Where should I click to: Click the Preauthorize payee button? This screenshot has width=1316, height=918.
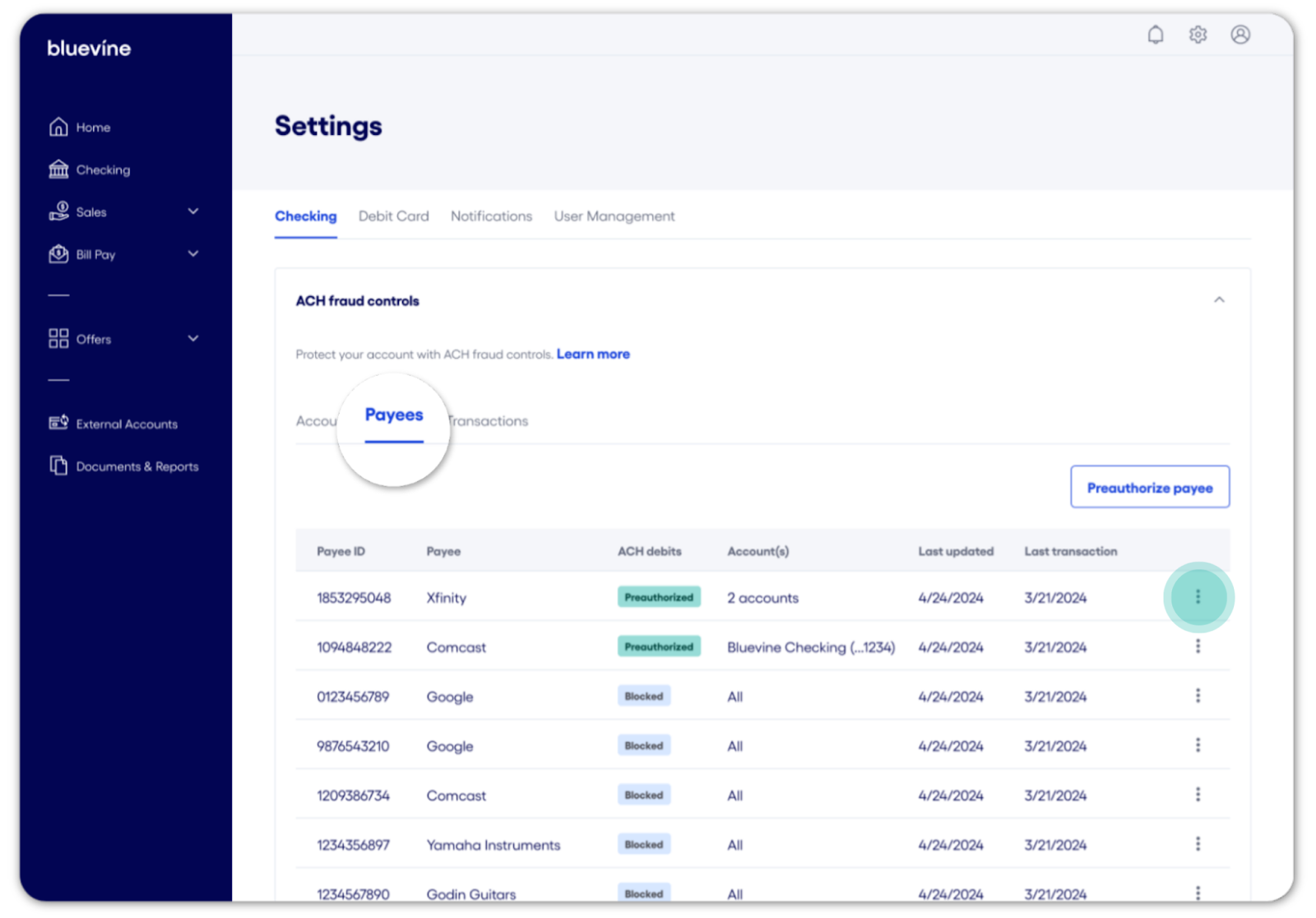pos(1149,488)
